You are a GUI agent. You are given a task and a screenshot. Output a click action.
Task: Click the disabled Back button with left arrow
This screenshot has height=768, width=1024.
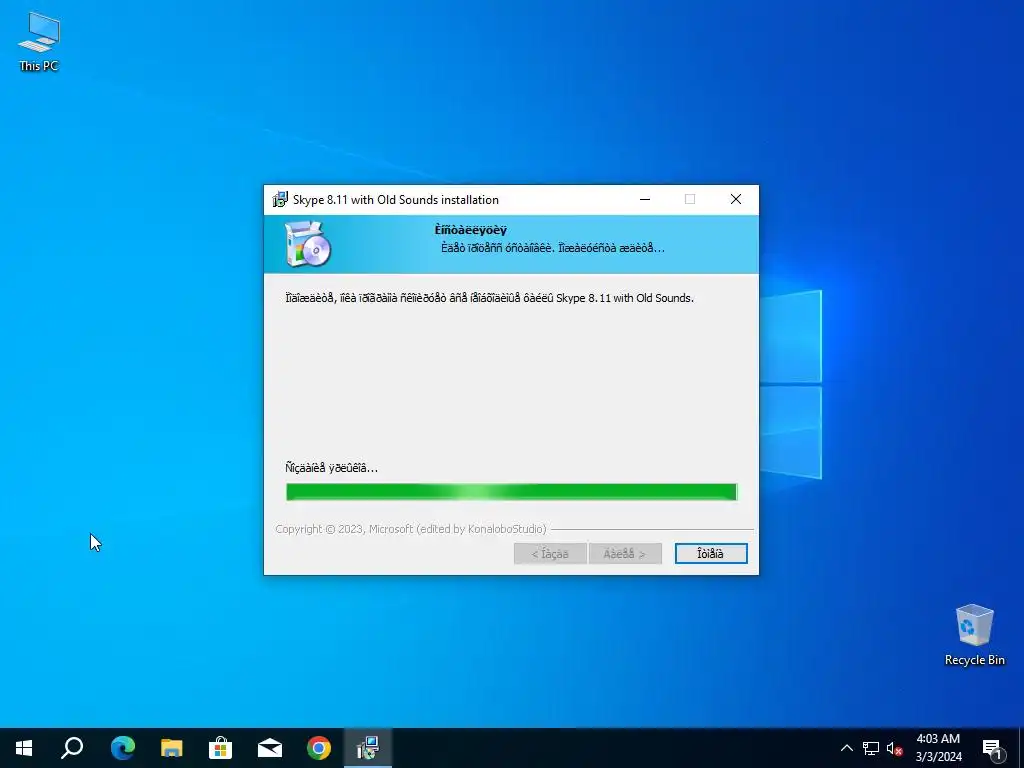[x=550, y=553]
